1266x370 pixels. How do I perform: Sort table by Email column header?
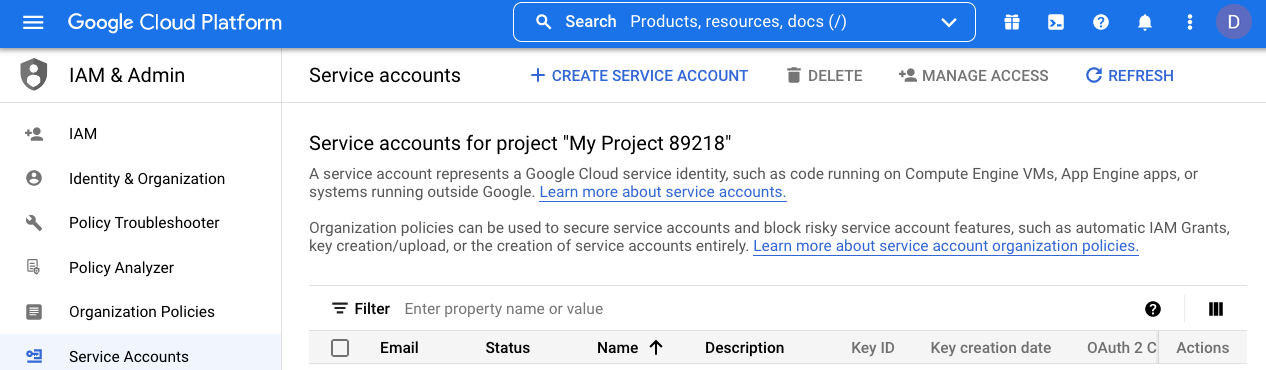coord(399,348)
